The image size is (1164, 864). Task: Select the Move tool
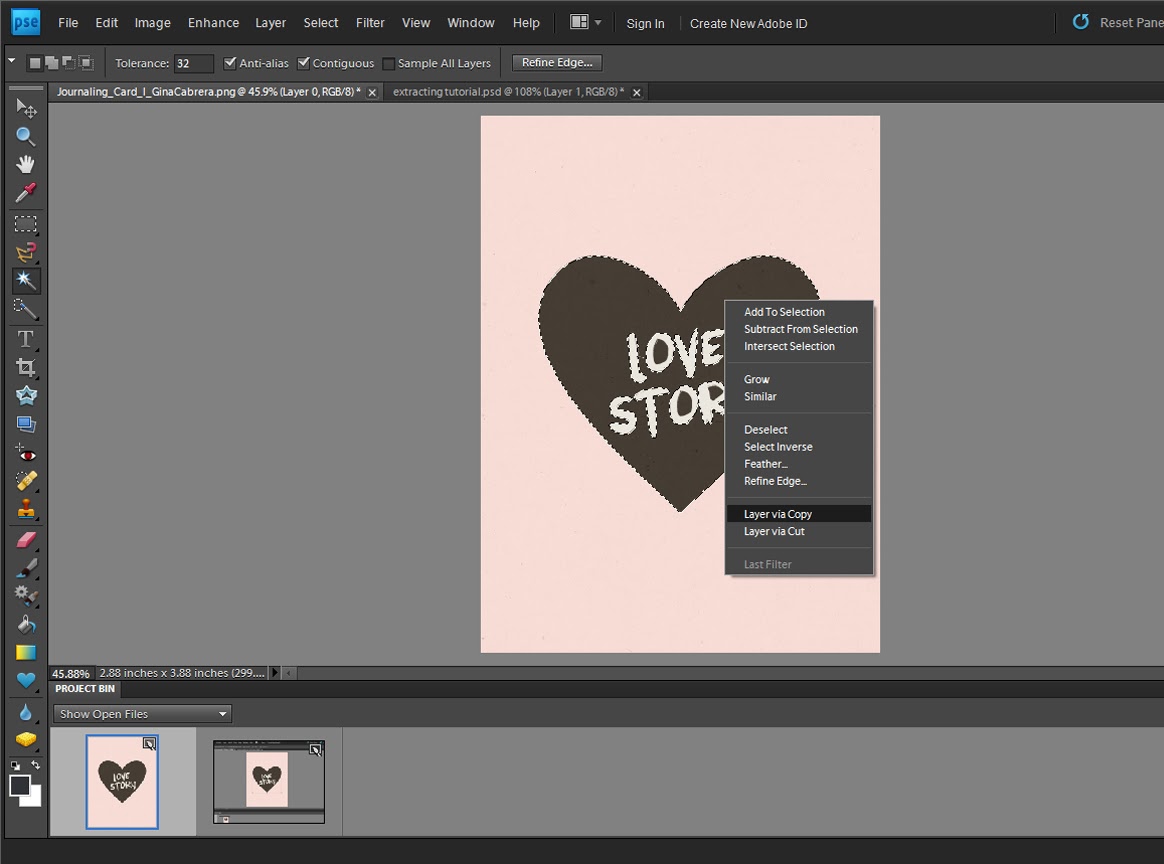(x=26, y=107)
